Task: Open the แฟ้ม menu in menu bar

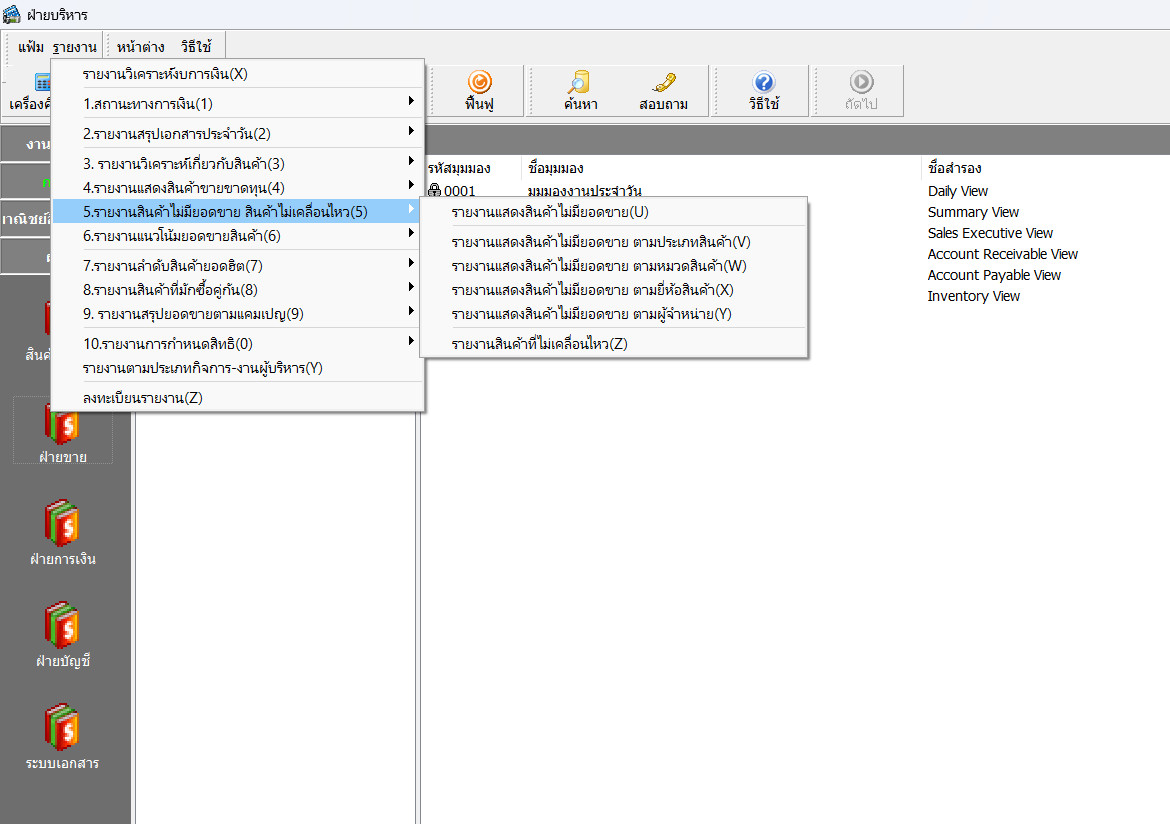Action: click(31, 47)
